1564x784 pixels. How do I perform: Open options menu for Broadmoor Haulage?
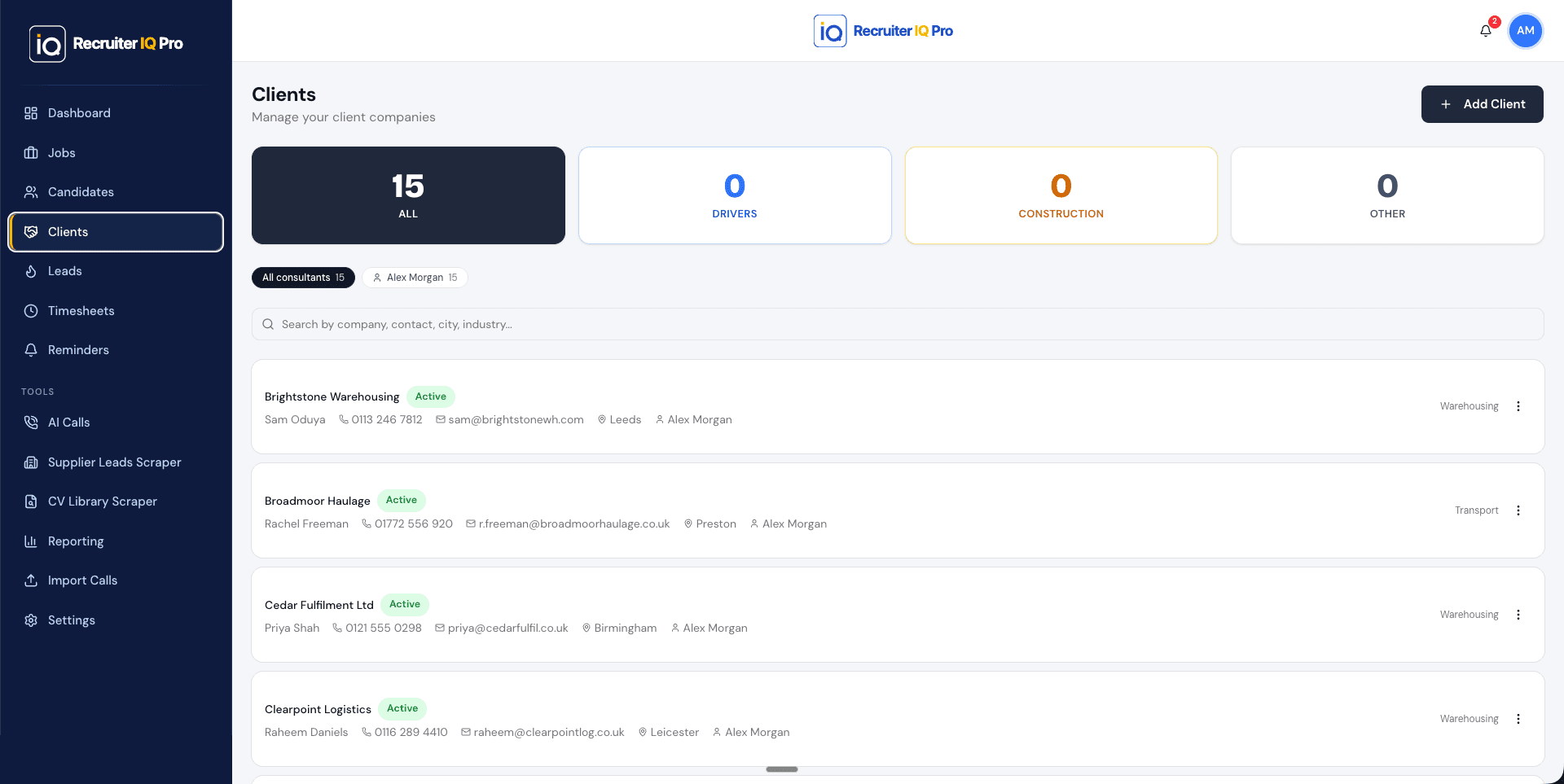tap(1518, 510)
